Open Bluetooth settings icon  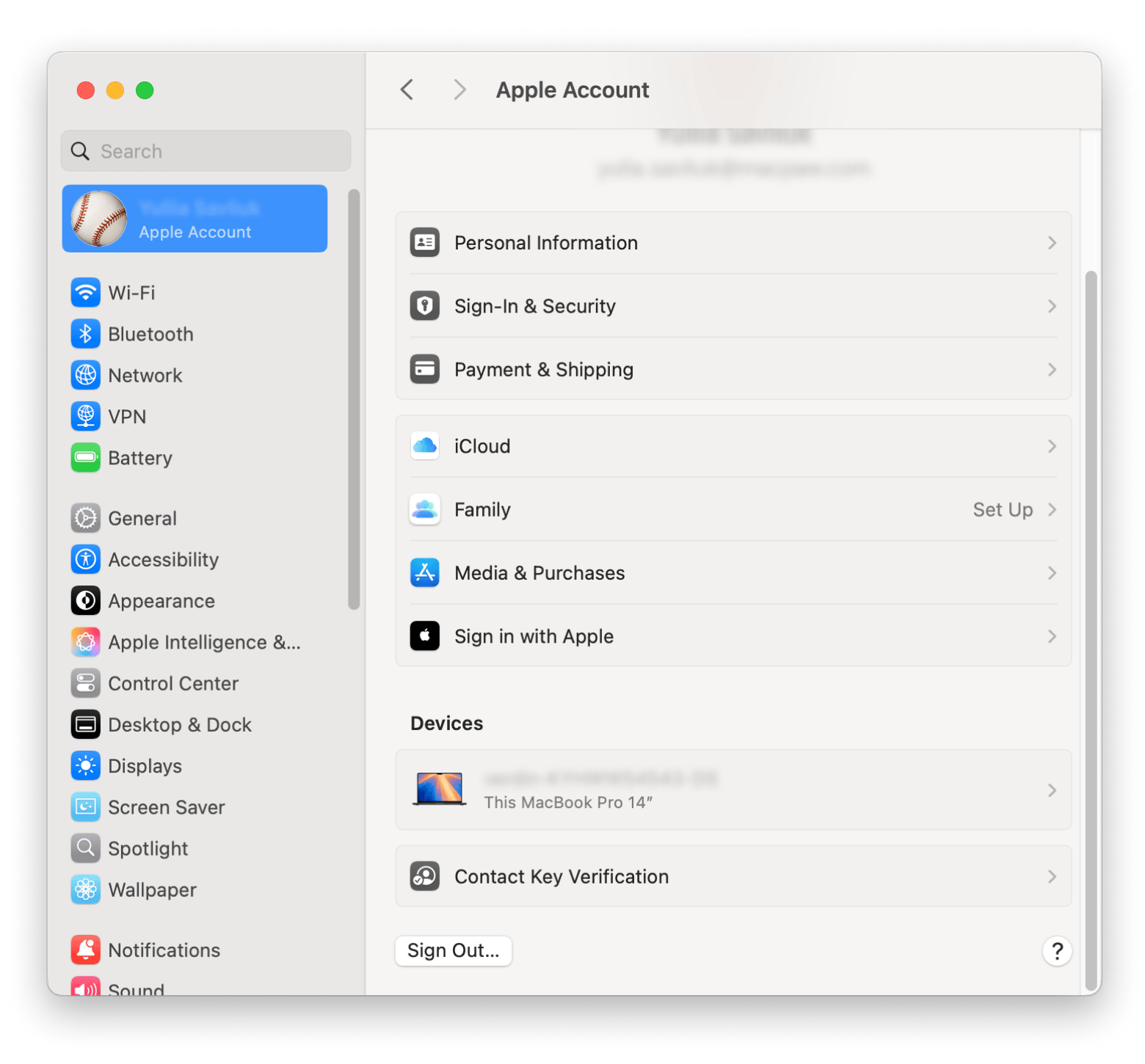pyautogui.click(x=86, y=334)
